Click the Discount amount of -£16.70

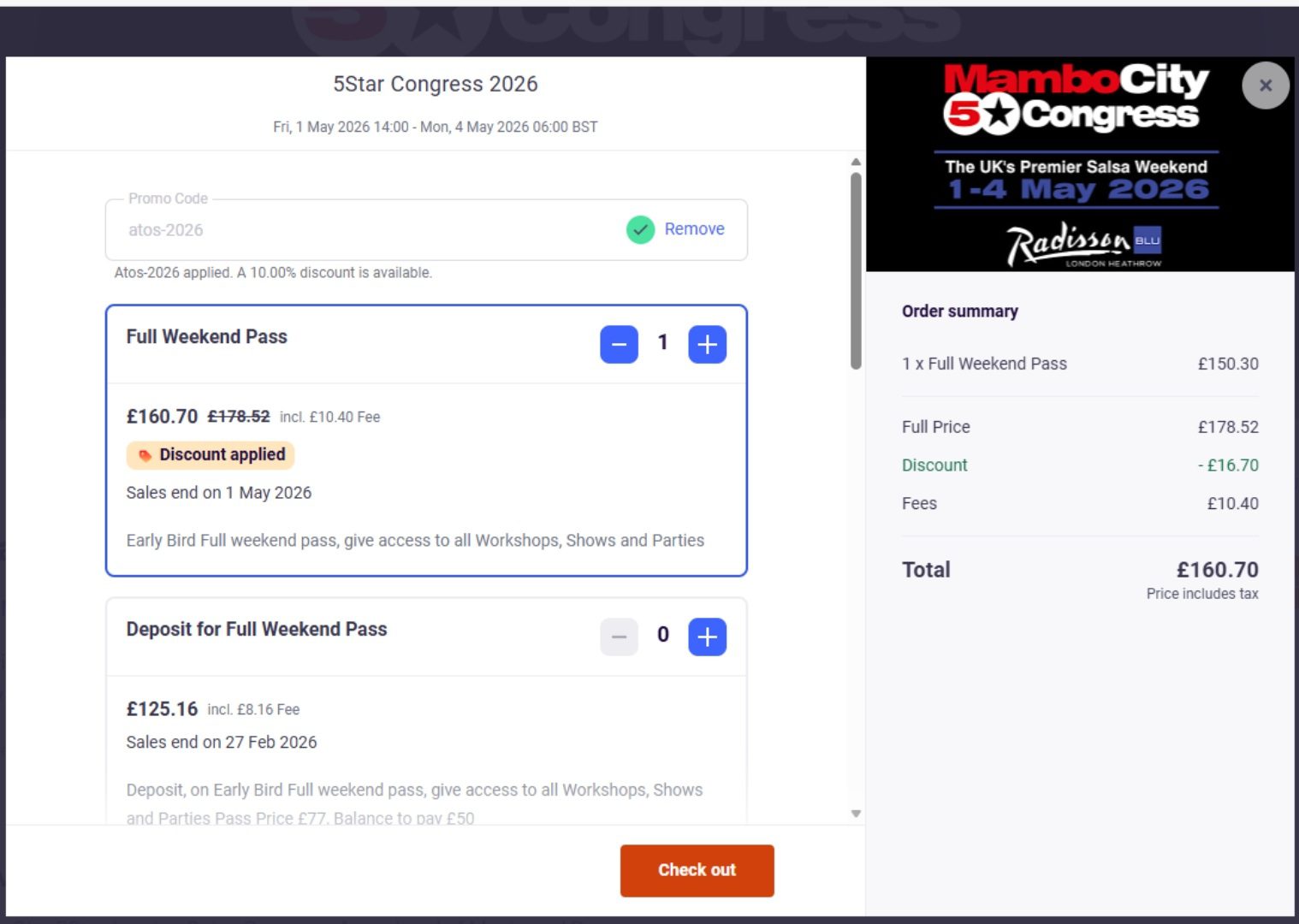point(1231,465)
